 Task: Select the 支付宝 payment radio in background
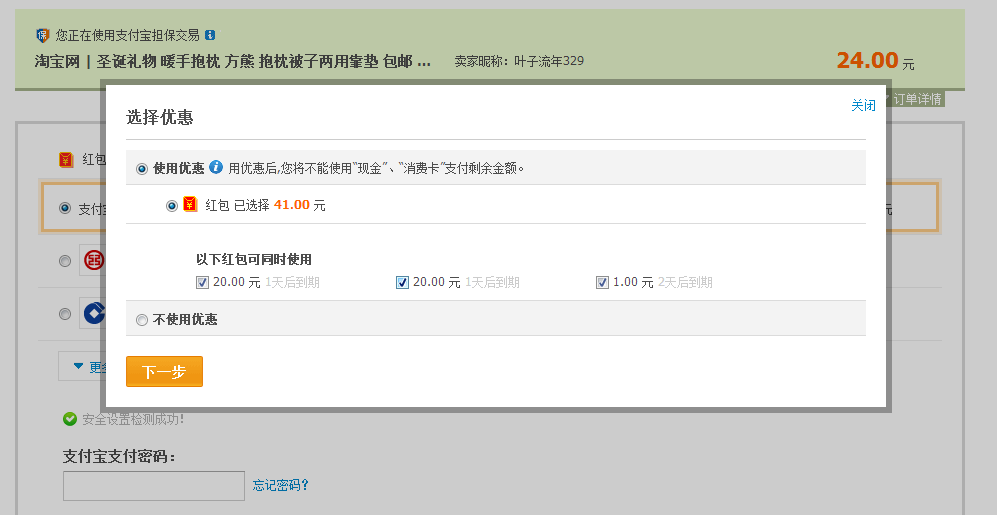click(x=65, y=208)
